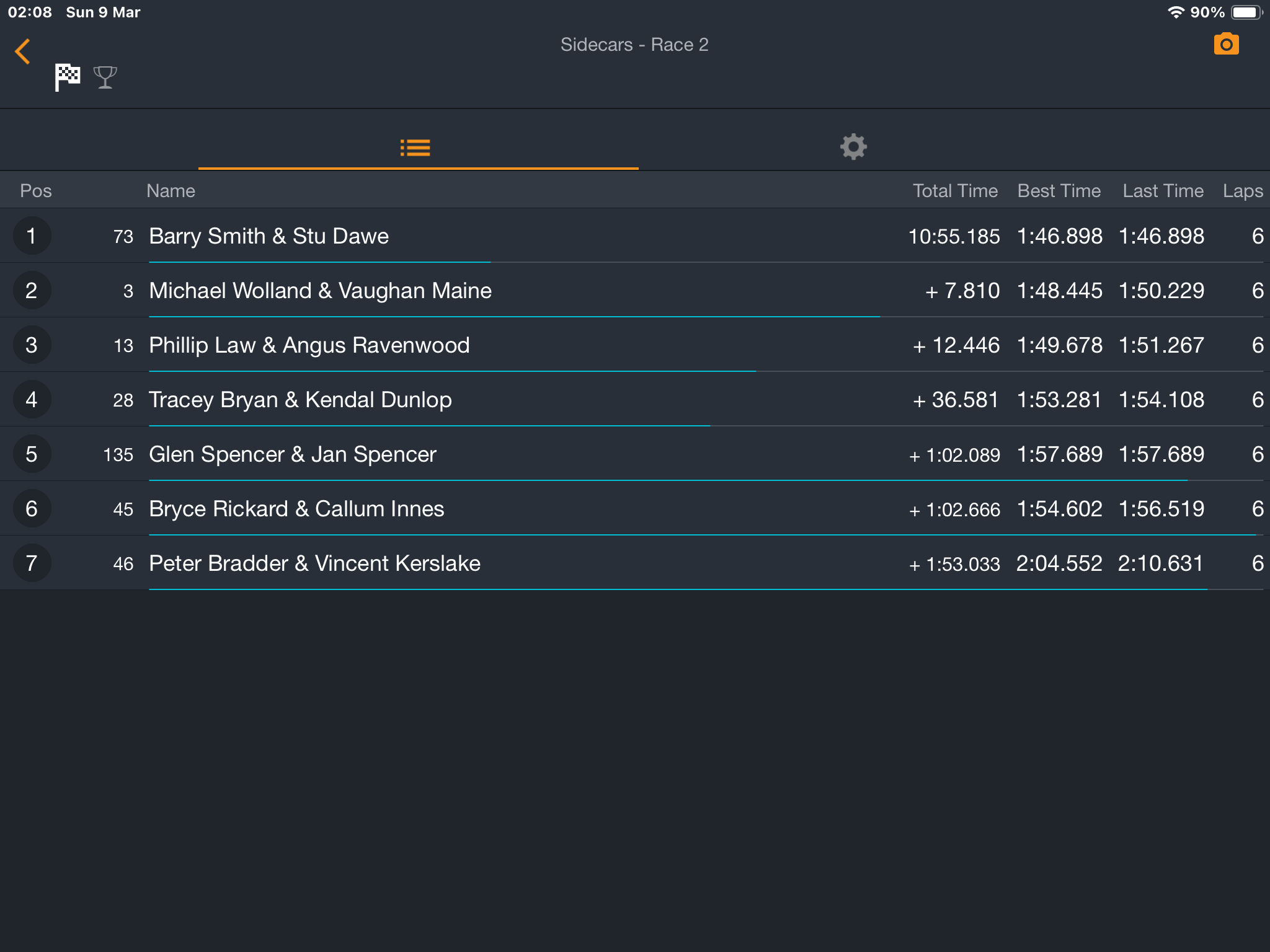Image resolution: width=1270 pixels, height=952 pixels.
Task: Select the checkered flag results icon
Action: pos(68,77)
